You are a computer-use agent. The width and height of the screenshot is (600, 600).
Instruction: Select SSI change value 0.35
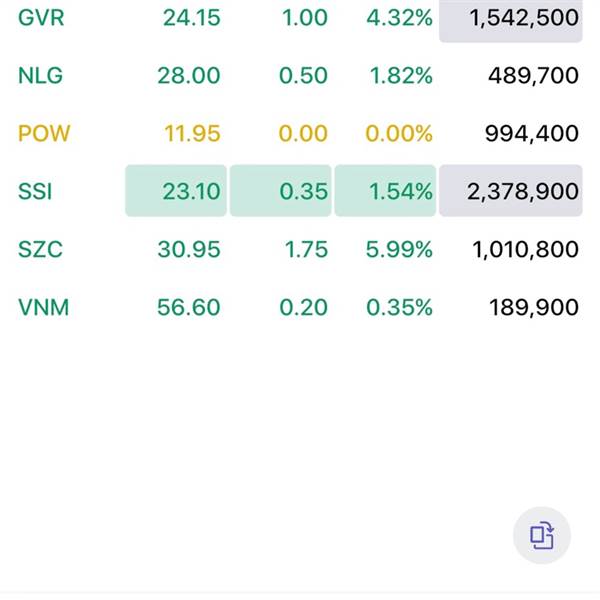click(280, 191)
